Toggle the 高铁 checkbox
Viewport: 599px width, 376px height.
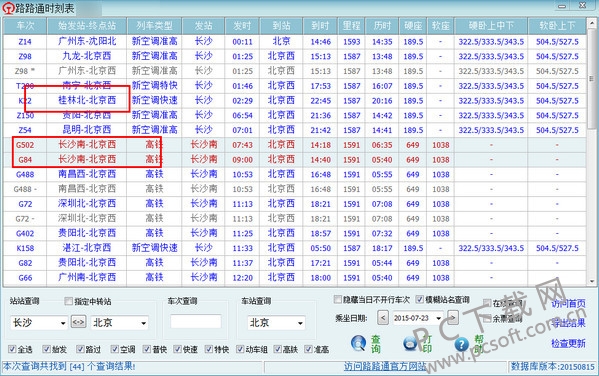[x=277, y=349]
